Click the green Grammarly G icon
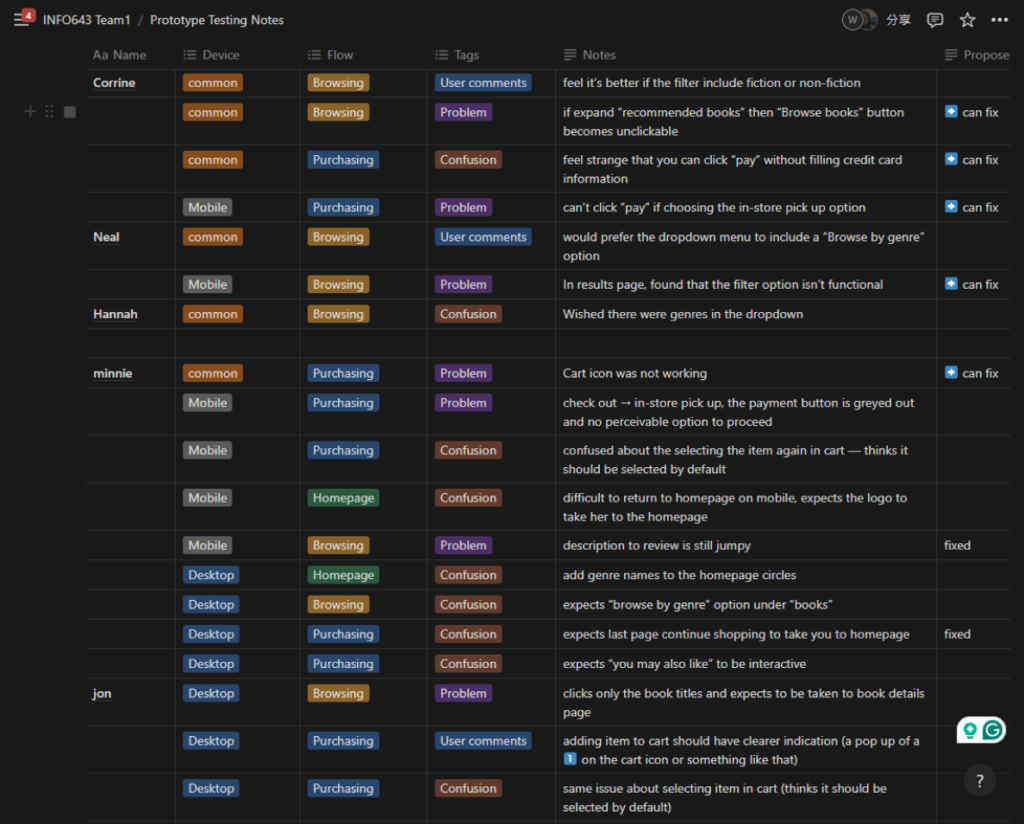 [x=992, y=731]
